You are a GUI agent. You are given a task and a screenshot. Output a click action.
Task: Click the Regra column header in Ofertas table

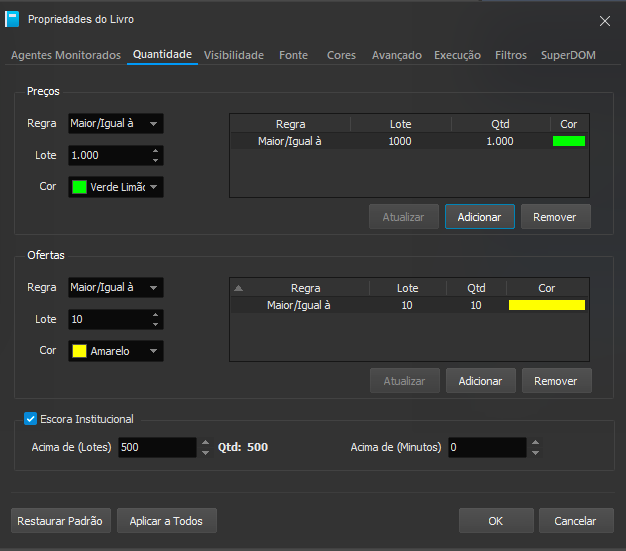(x=305, y=288)
